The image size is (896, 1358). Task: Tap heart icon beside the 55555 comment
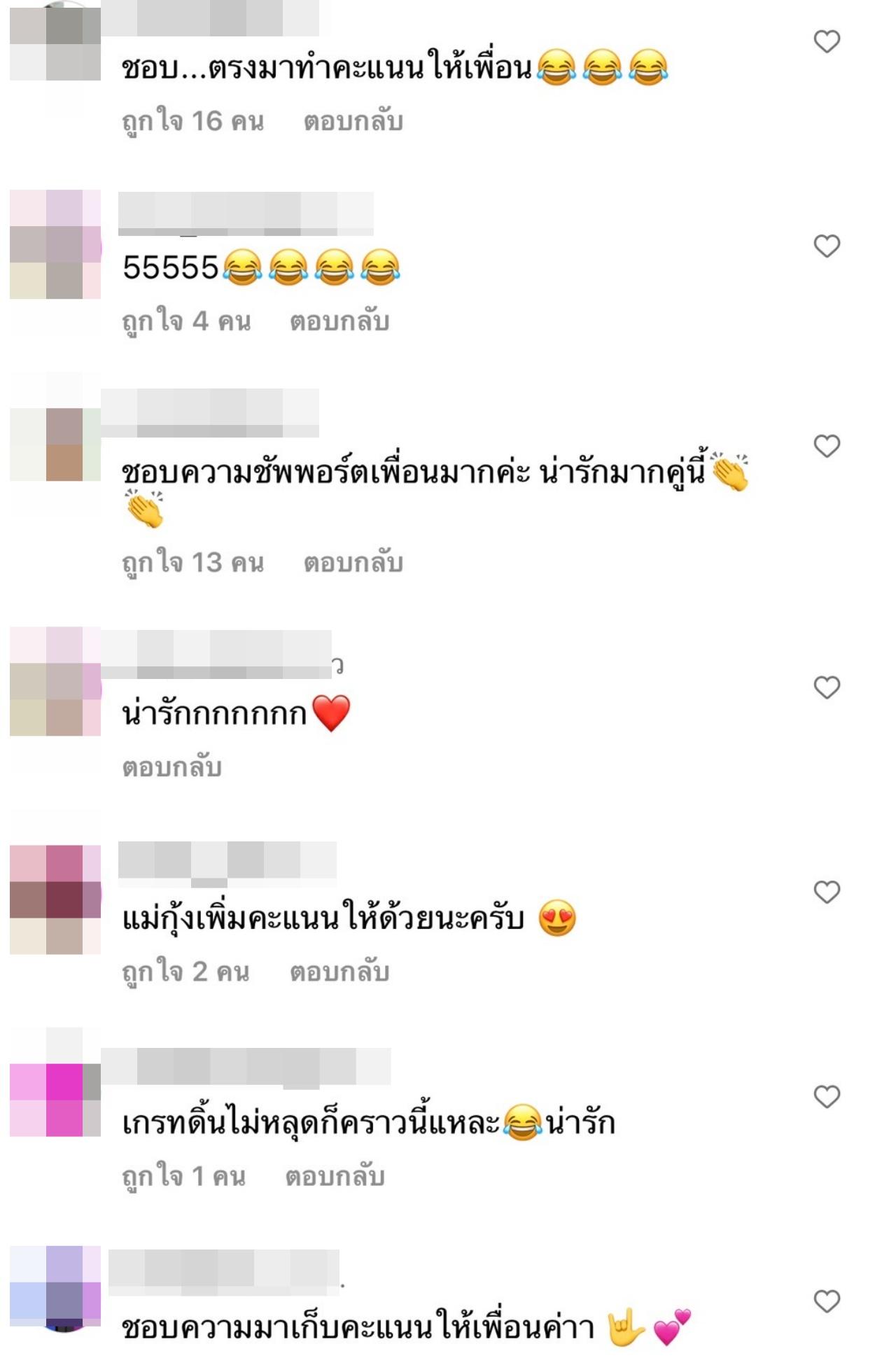pyautogui.click(x=827, y=246)
